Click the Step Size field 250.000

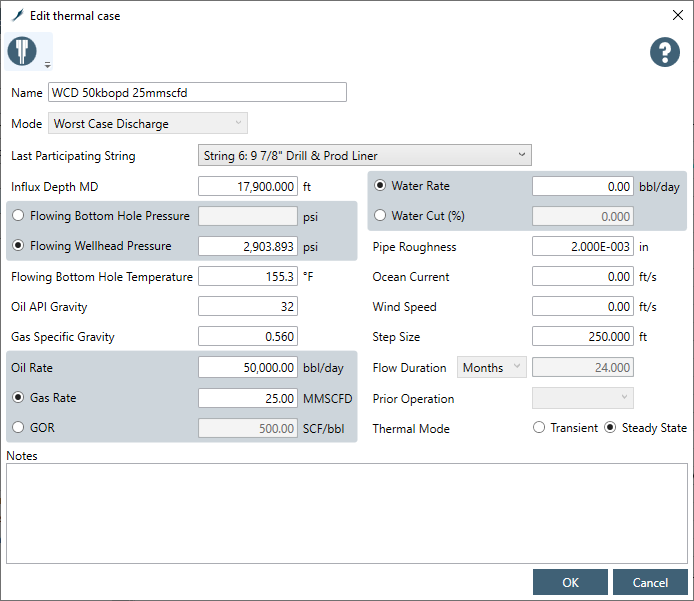click(583, 336)
